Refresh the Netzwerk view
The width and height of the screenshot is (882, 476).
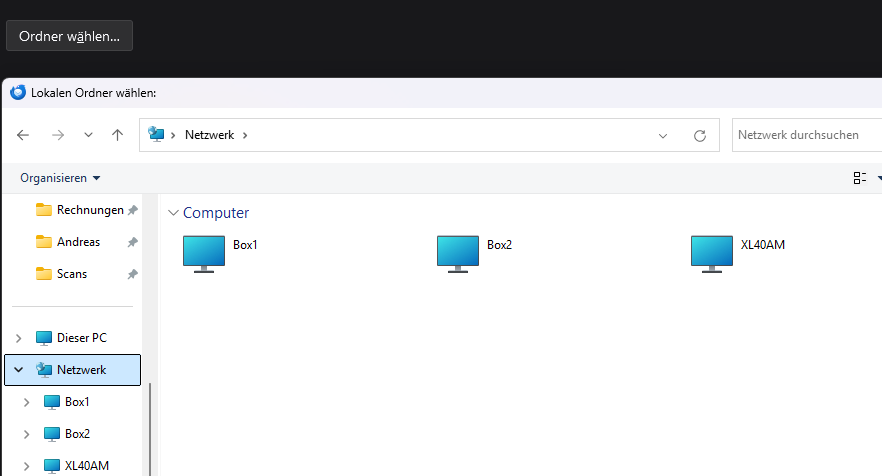click(x=700, y=136)
